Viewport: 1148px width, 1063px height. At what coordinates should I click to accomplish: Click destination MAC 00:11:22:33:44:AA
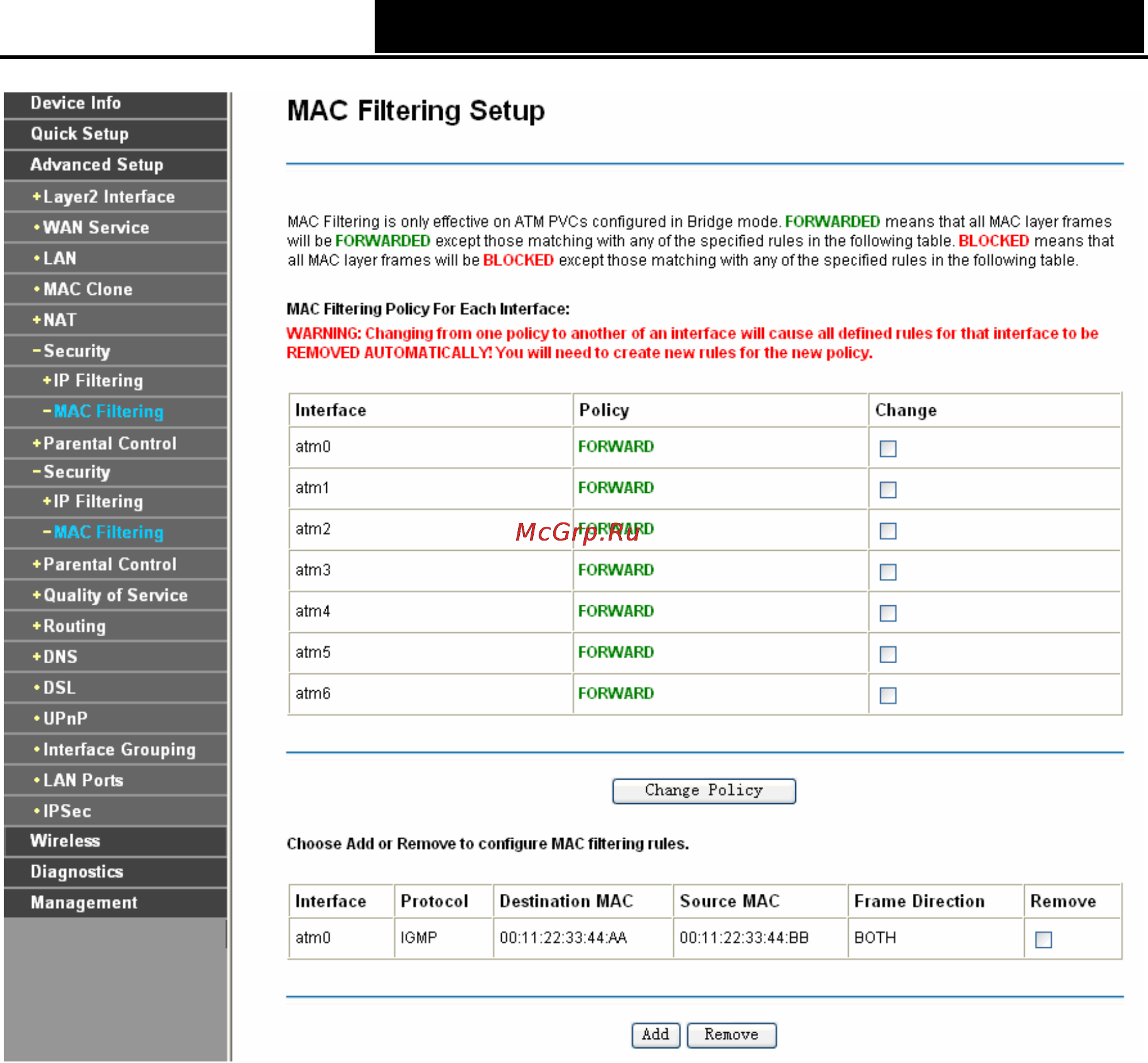pyautogui.click(x=563, y=938)
